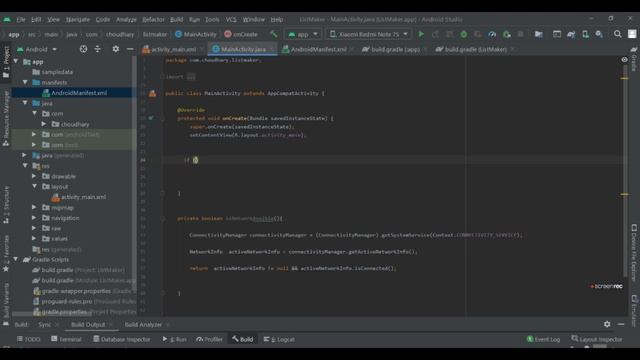Click the user avatar icon in toolbar
The width and height of the screenshot is (640, 360).
click(632, 34)
